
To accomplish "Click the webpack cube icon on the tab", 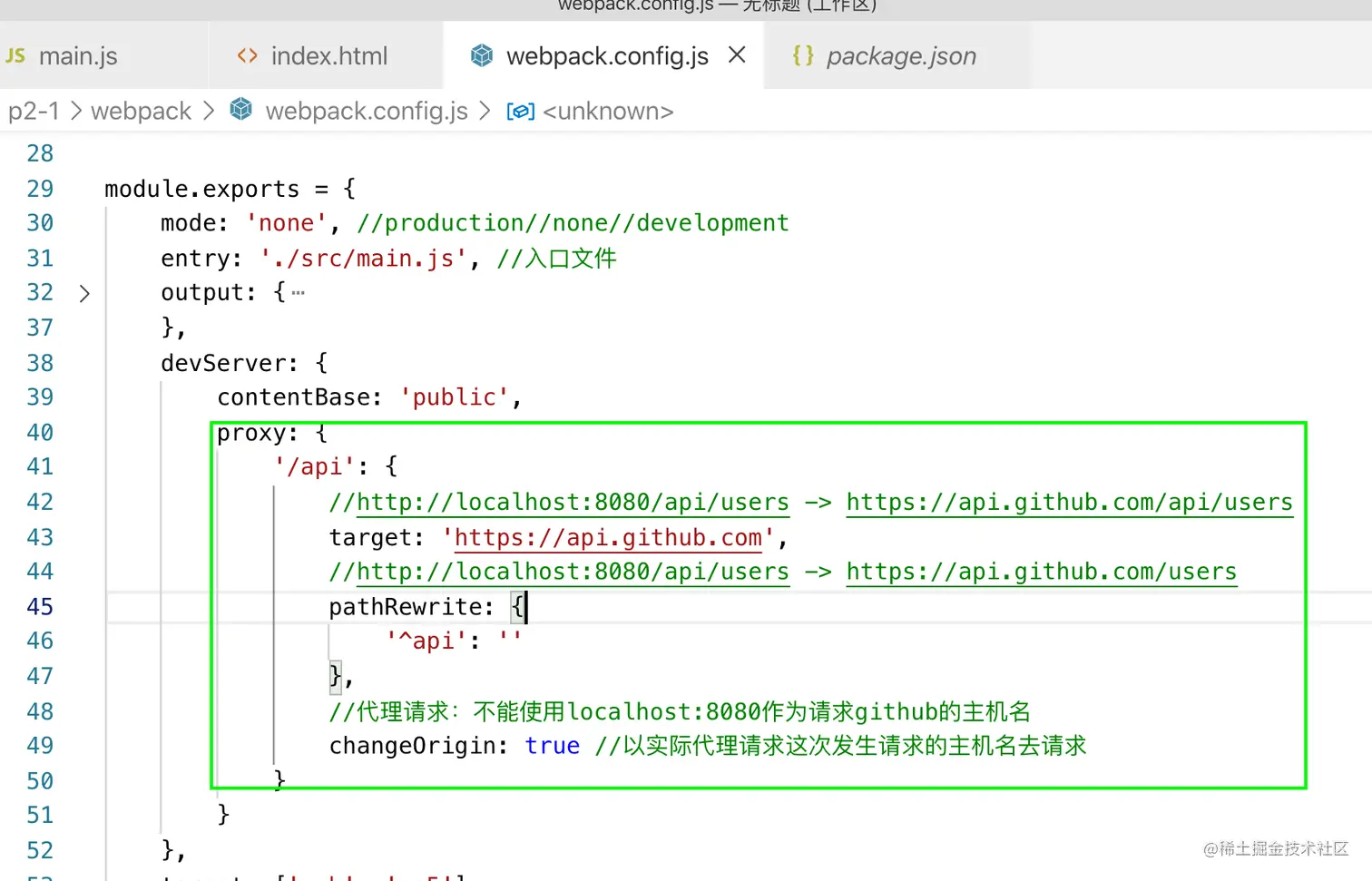I will pos(482,55).
